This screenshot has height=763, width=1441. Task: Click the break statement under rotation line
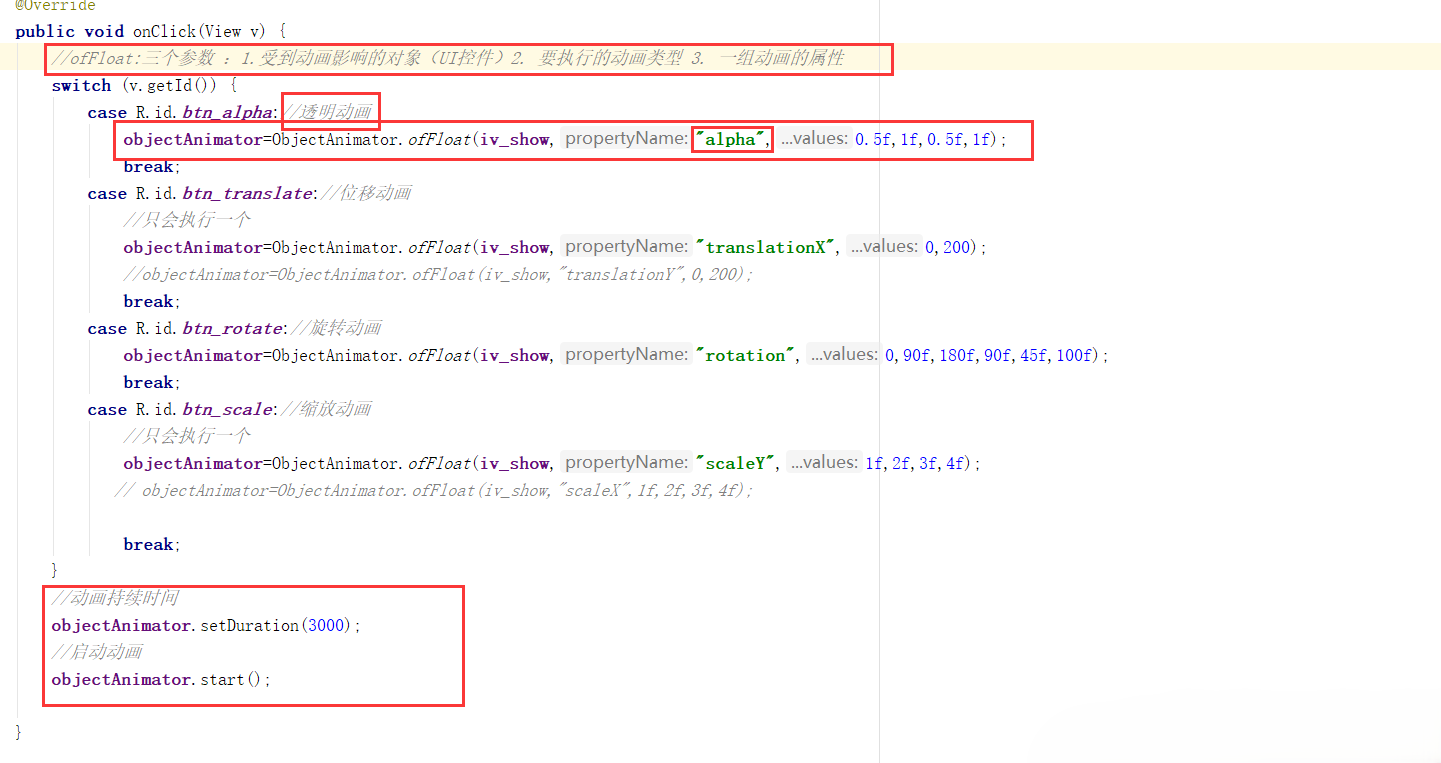pyautogui.click(x=151, y=382)
